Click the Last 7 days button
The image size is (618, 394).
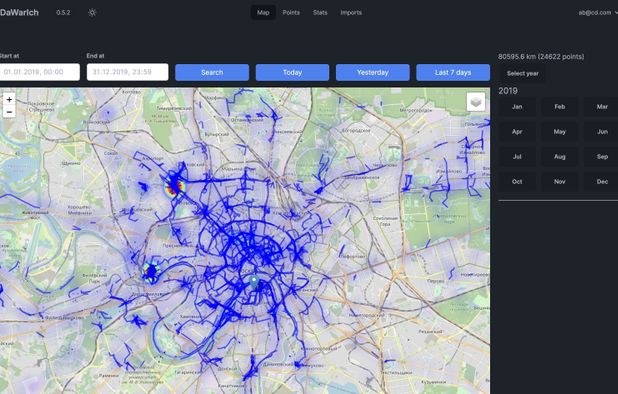tap(453, 72)
